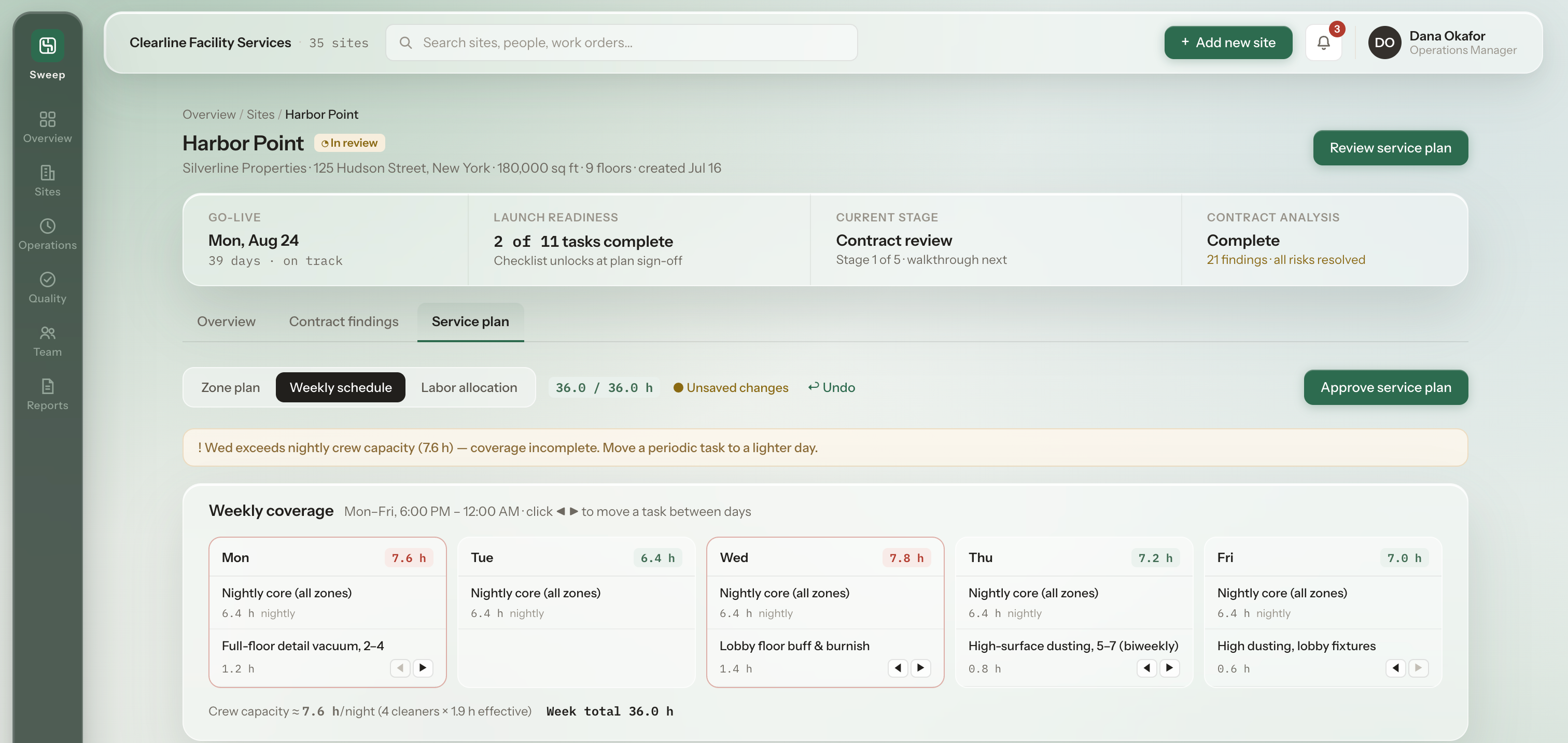Click the search sites input field
The image size is (1568, 743).
[x=622, y=43]
